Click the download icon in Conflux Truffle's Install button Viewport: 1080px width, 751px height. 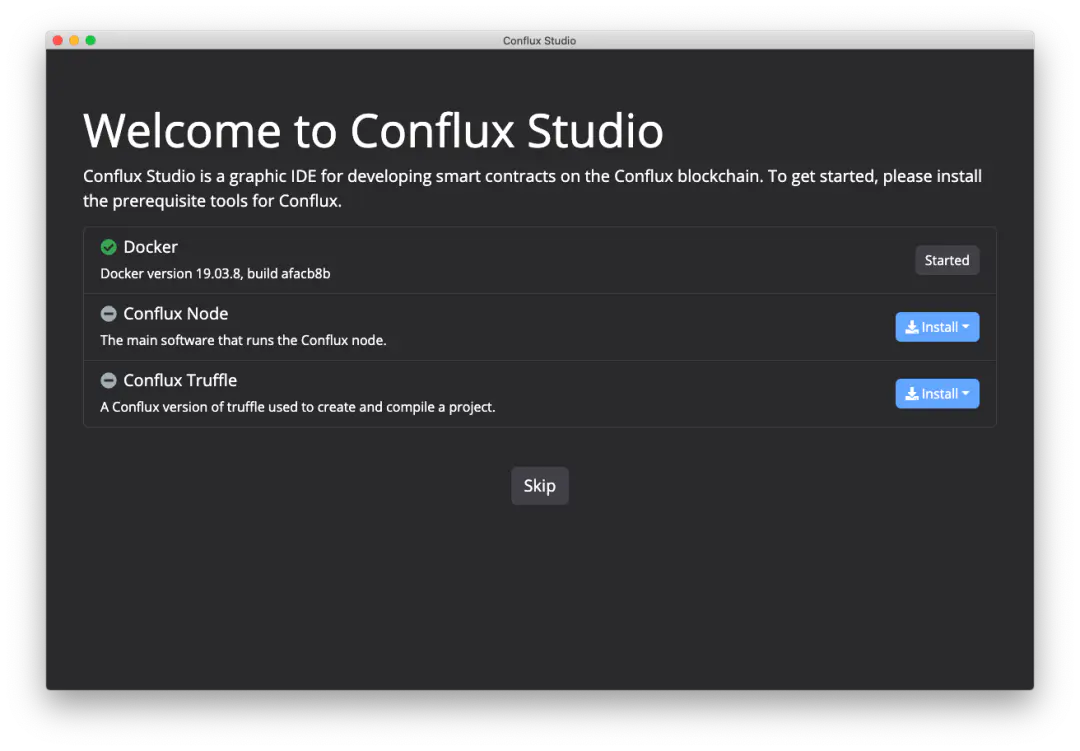[x=911, y=394]
